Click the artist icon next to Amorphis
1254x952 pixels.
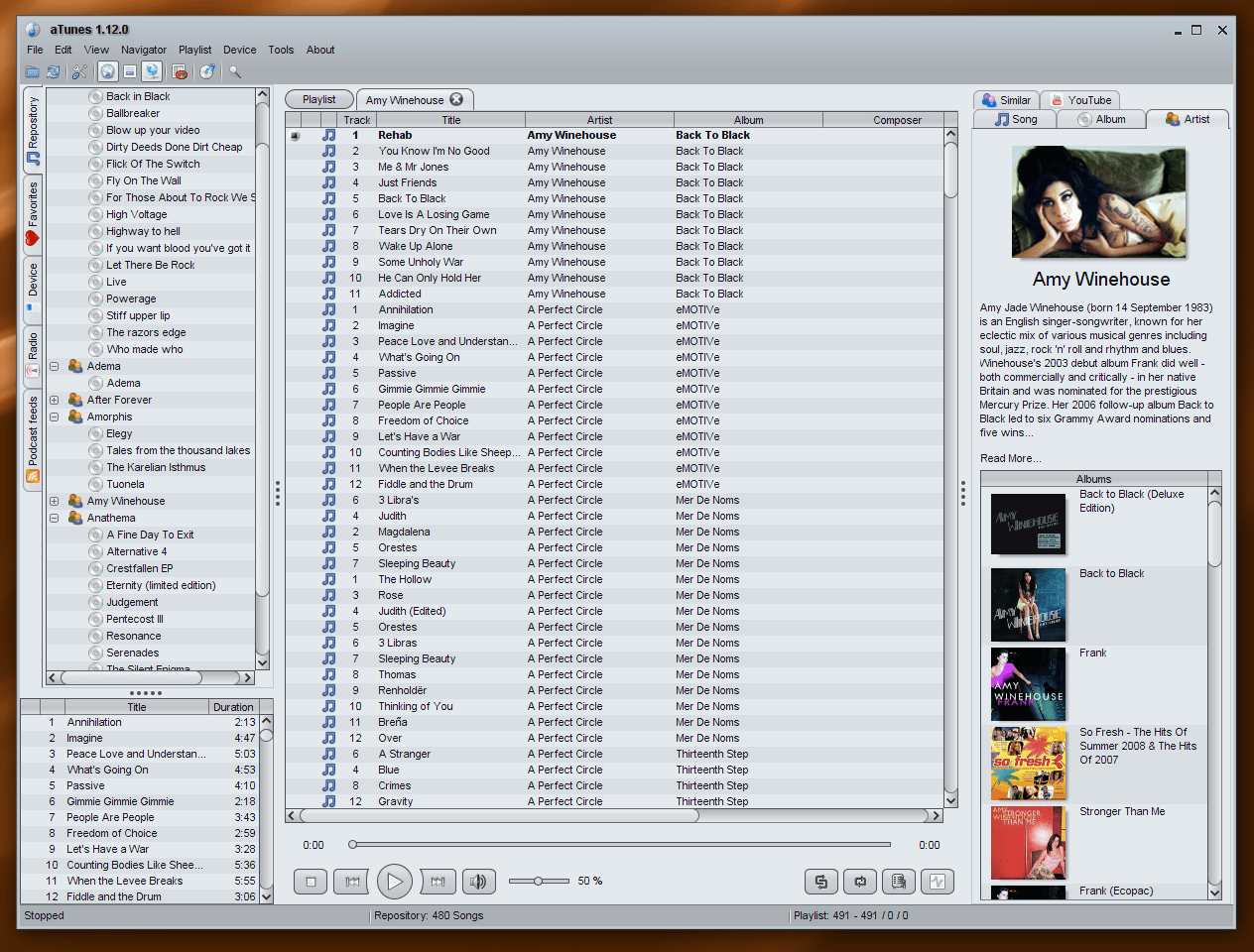(75, 416)
